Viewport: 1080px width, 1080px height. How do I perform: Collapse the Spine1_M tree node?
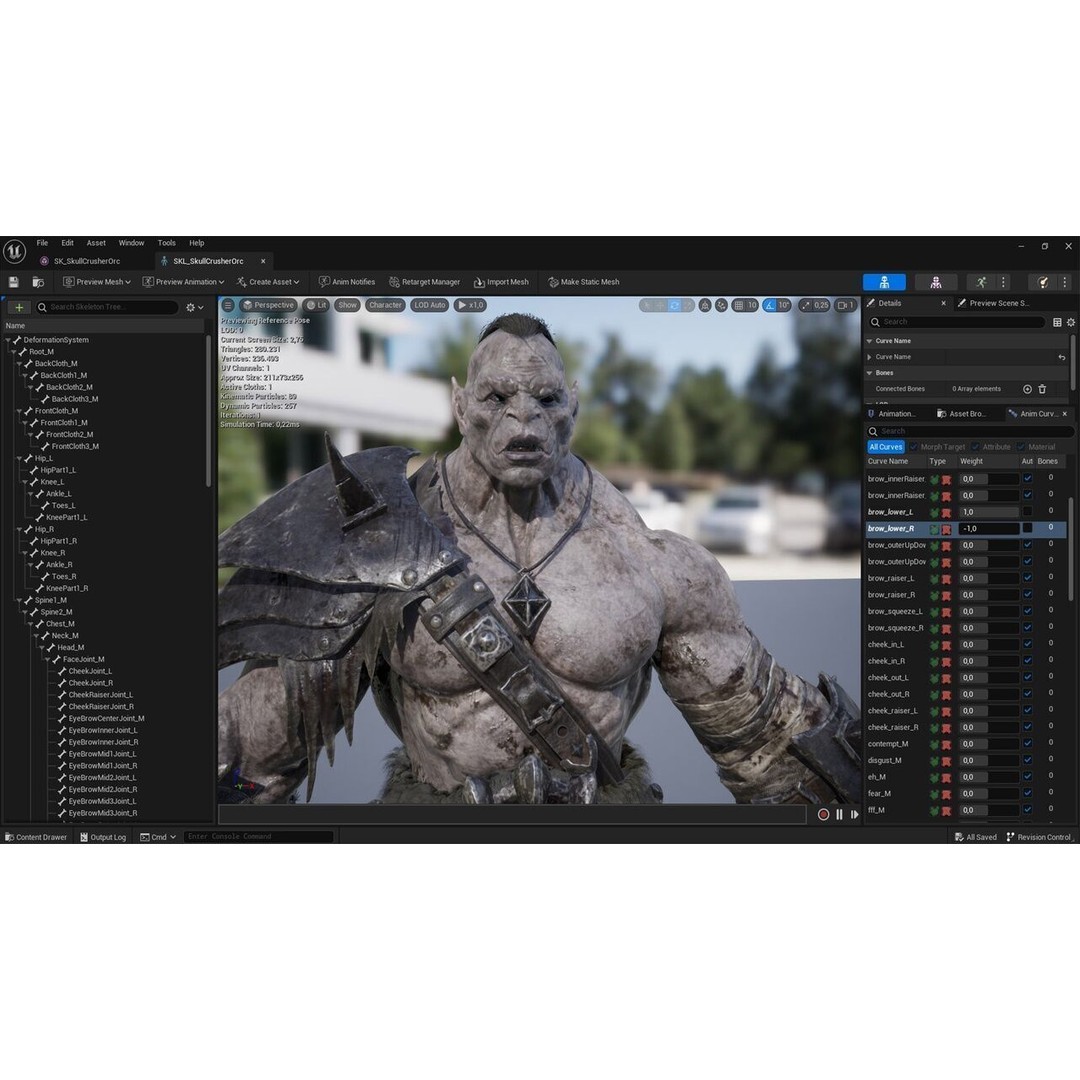tap(19, 601)
